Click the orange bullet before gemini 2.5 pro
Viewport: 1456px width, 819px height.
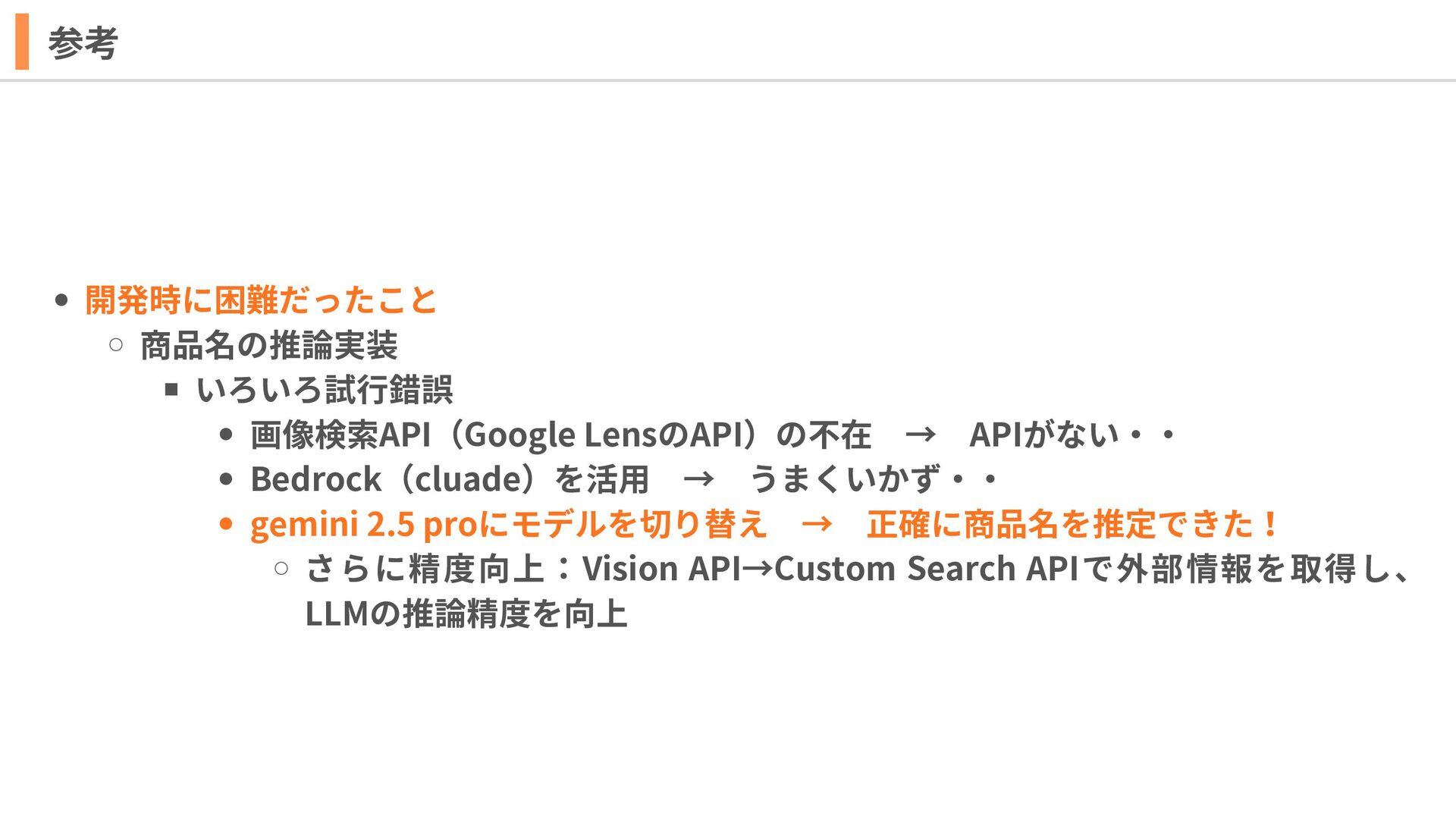pos(225,524)
